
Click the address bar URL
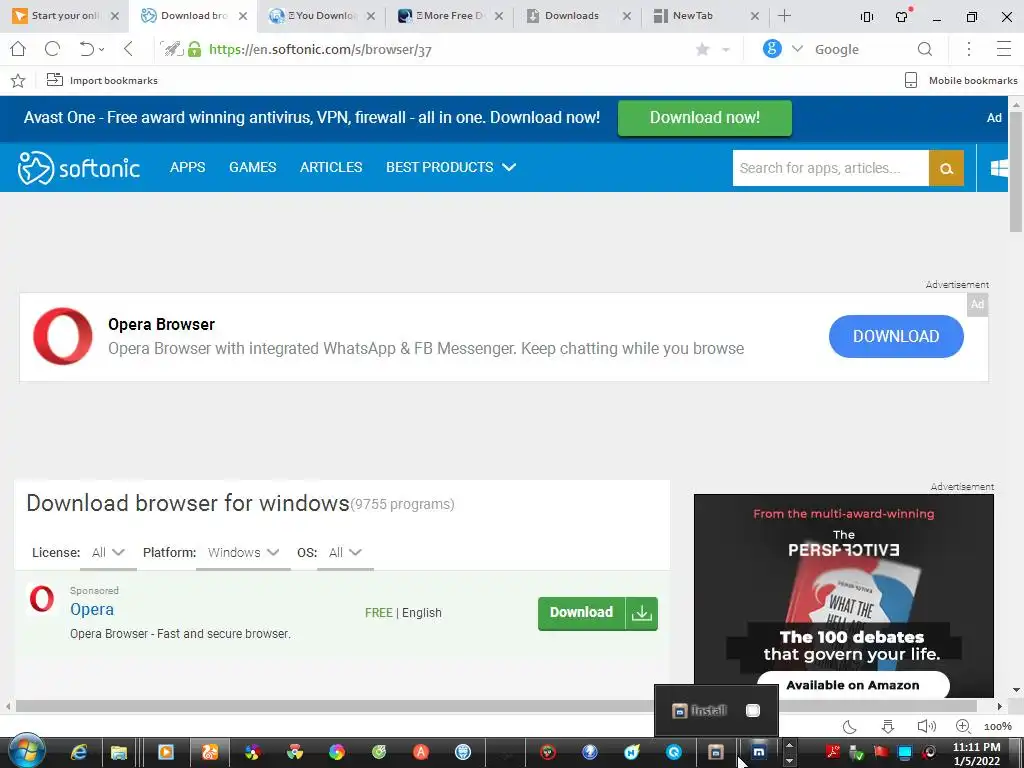320,49
